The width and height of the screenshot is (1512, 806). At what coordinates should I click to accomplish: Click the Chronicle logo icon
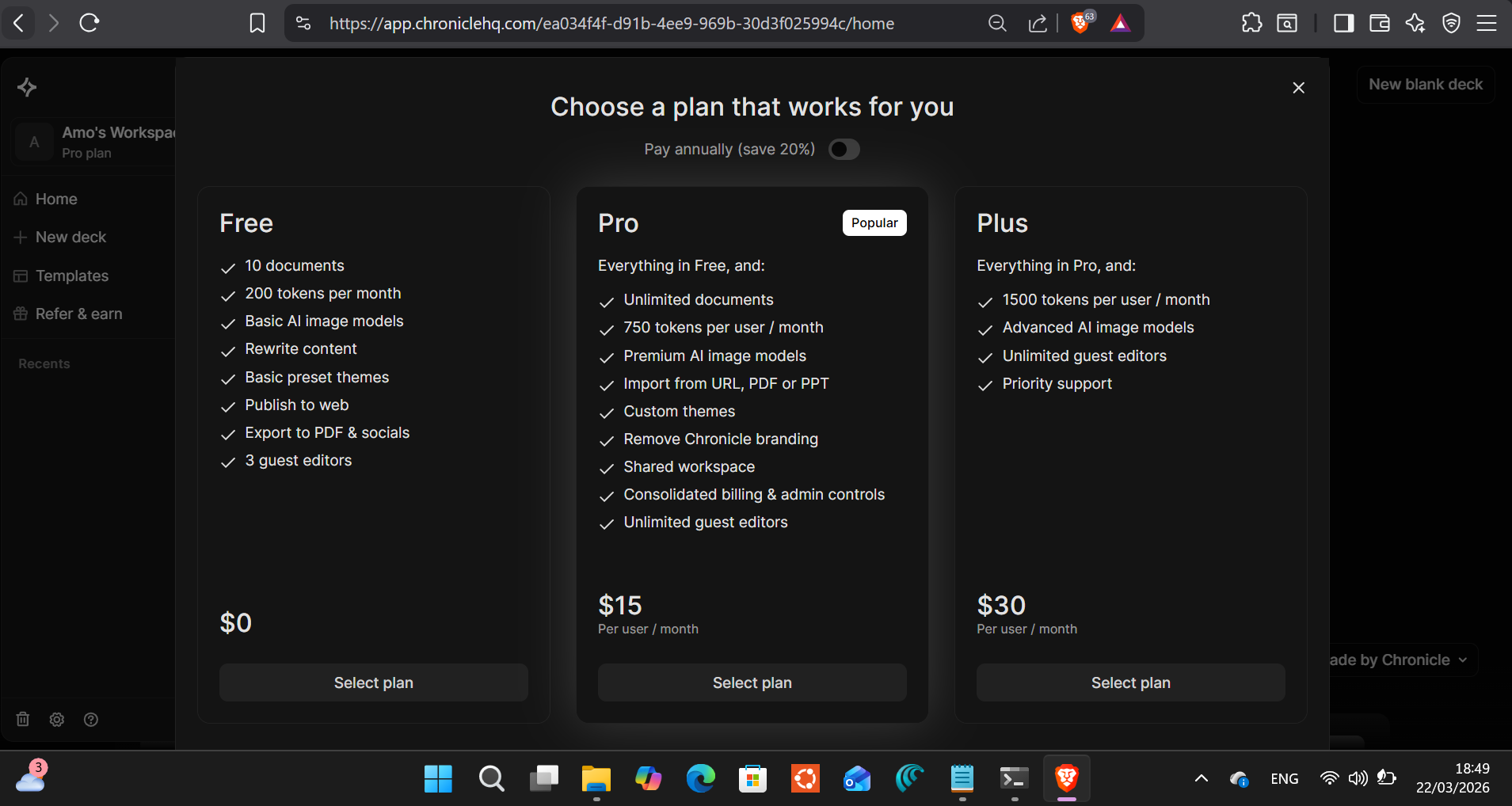point(27,87)
